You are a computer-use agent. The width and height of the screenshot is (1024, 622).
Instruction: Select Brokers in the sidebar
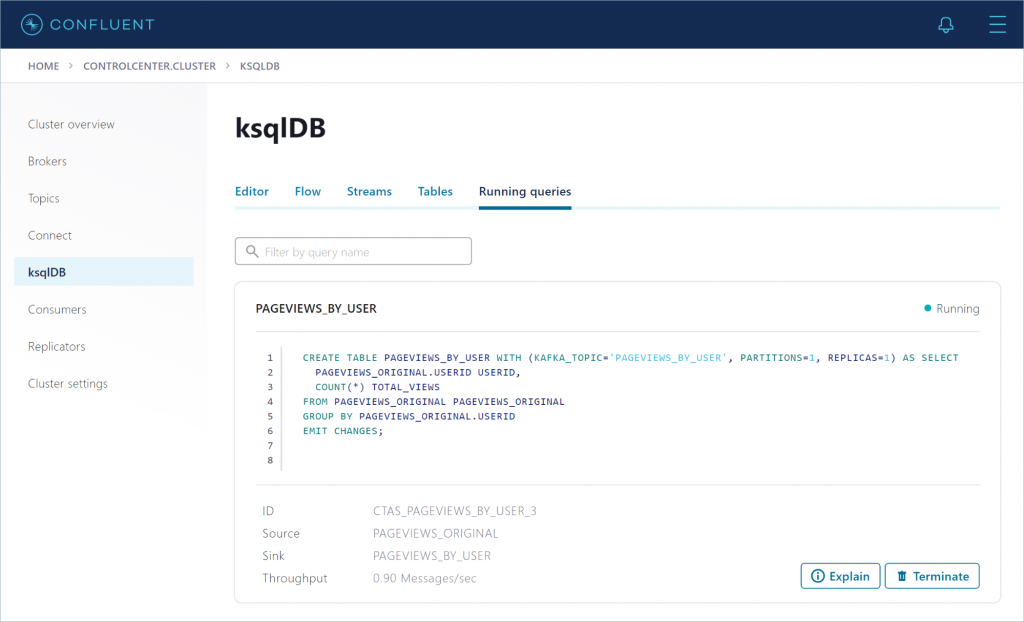point(47,162)
